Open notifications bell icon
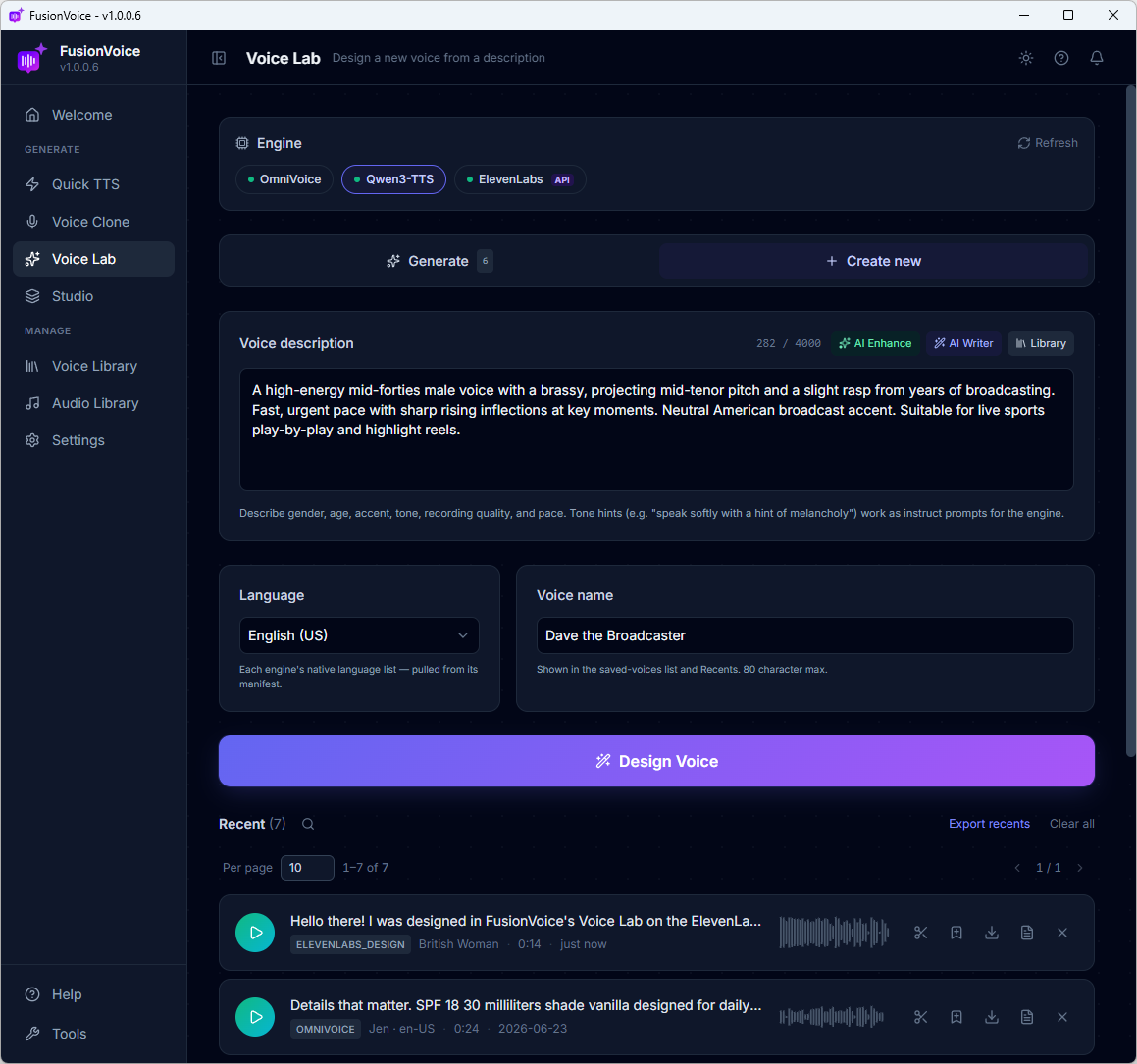Image resolution: width=1137 pixels, height=1064 pixels. pos(1097,58)
